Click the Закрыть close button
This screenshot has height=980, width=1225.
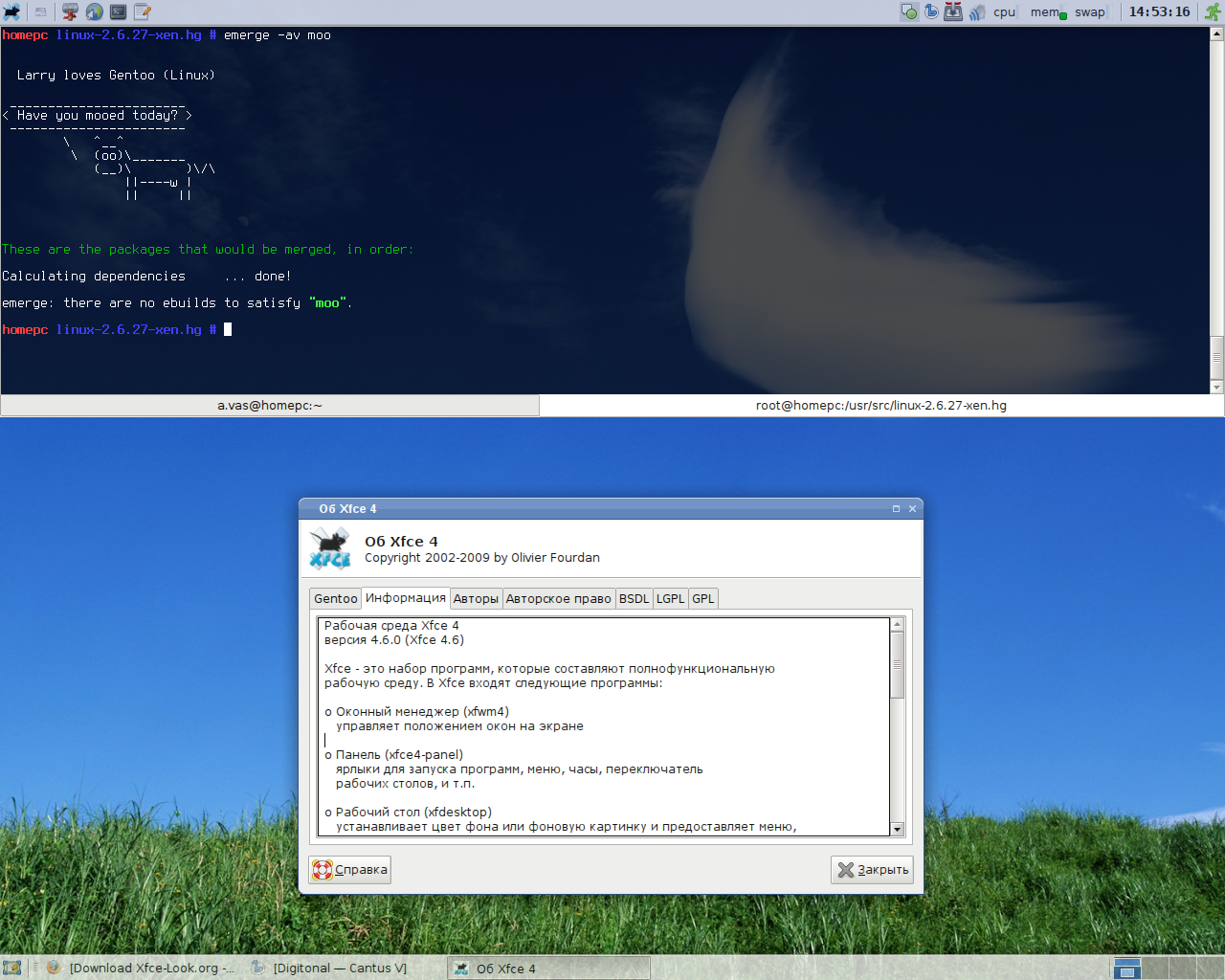coord(872,870)
